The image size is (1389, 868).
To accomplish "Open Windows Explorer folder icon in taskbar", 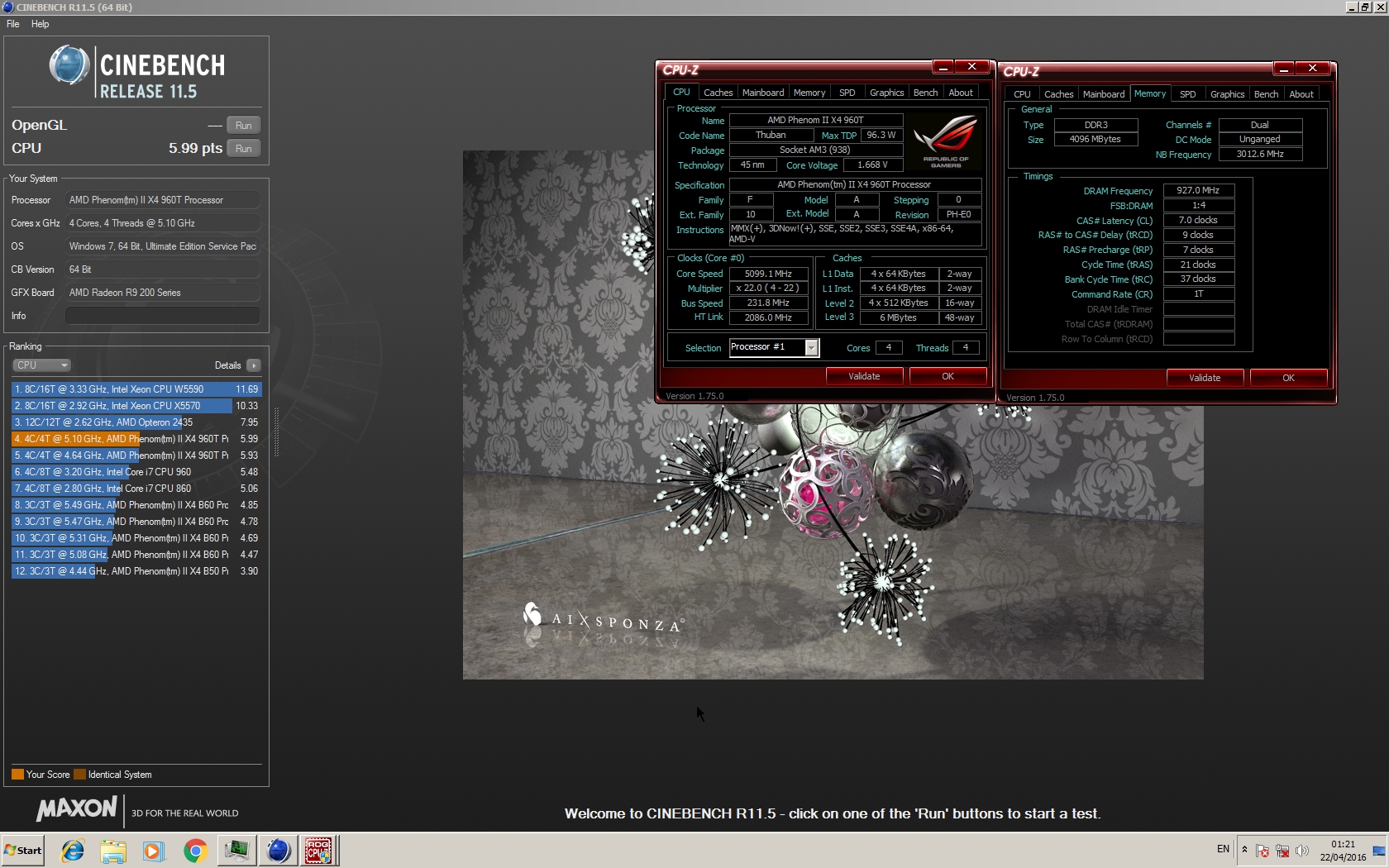I will 113,851.
